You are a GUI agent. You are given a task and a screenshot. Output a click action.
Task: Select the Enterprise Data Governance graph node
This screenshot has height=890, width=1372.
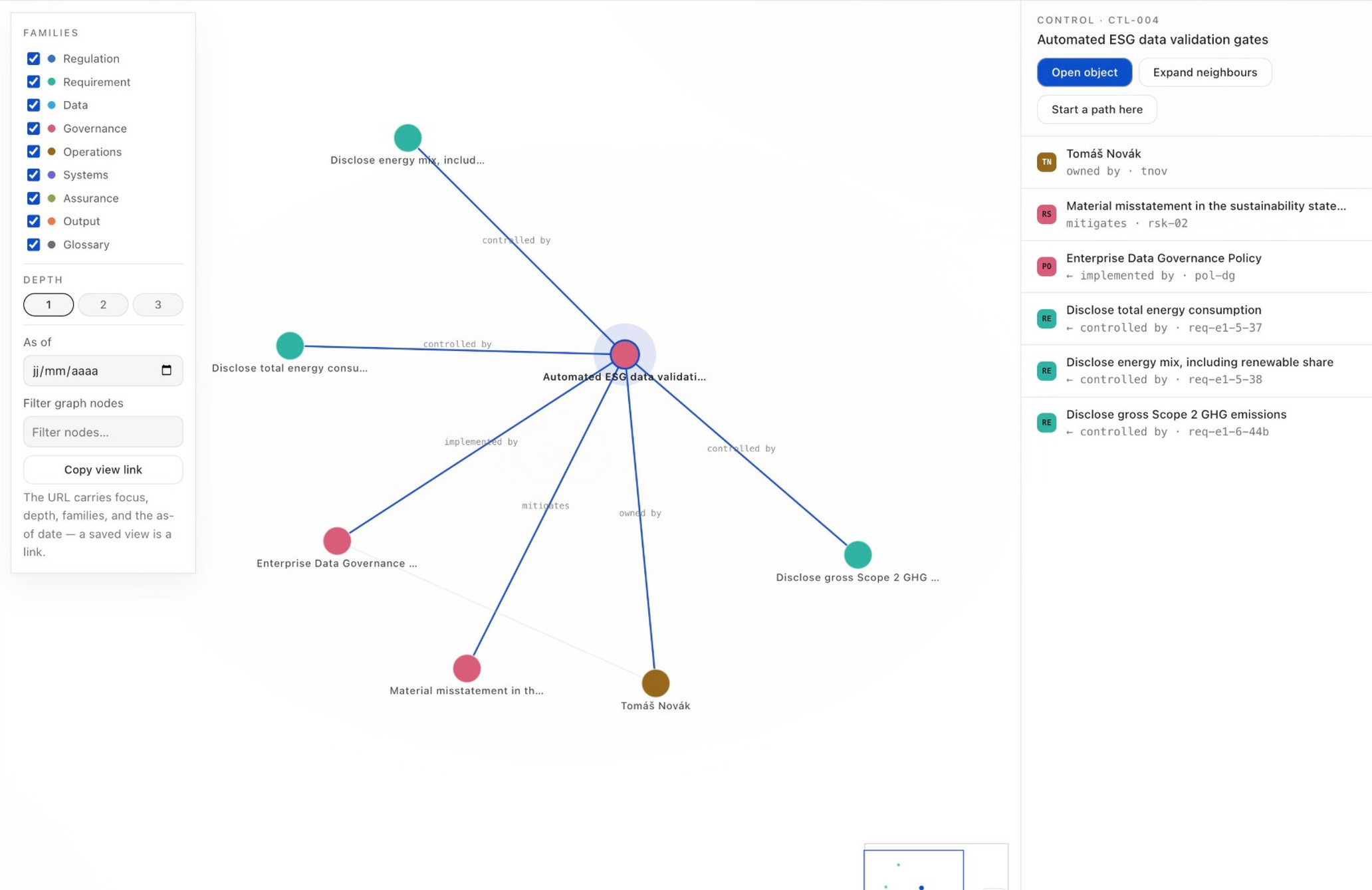coord(337,541)
